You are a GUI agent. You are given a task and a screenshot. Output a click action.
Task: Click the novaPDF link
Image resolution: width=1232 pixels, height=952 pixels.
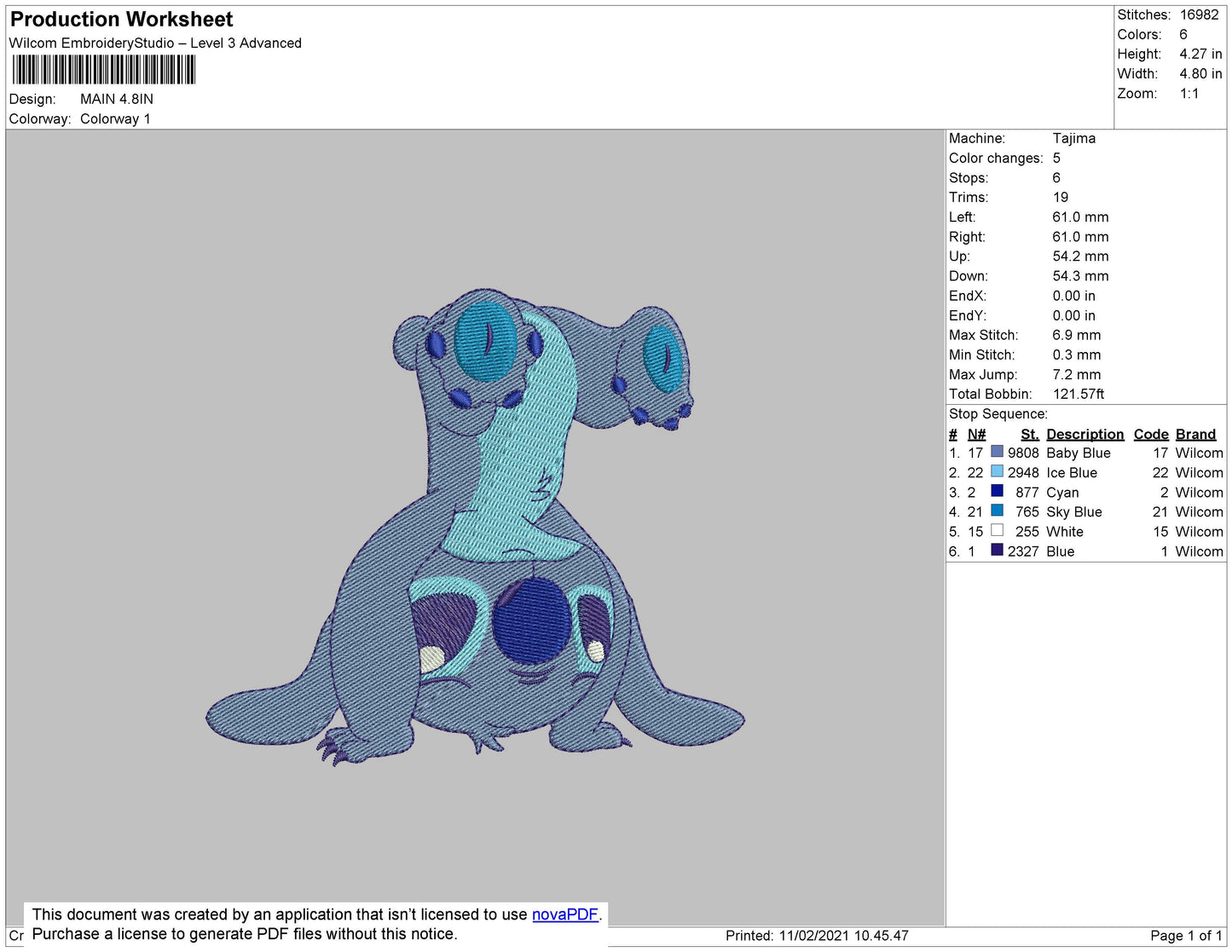565,914
